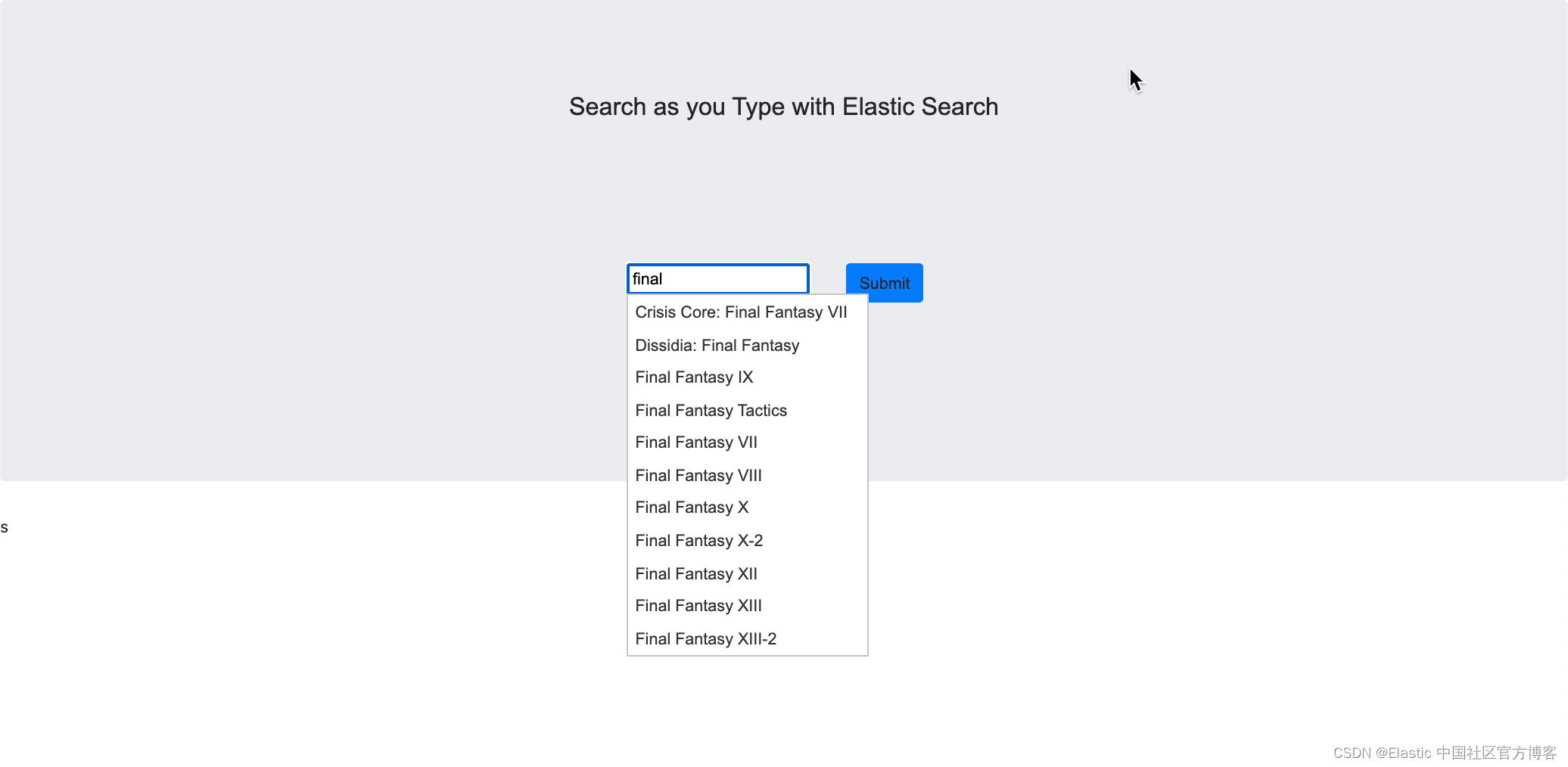The height and width of the screenshot is (767, 1568).
Task: Choose "Dissidia: Final Fantasy" from the suggestions
Action: (717, 345)
